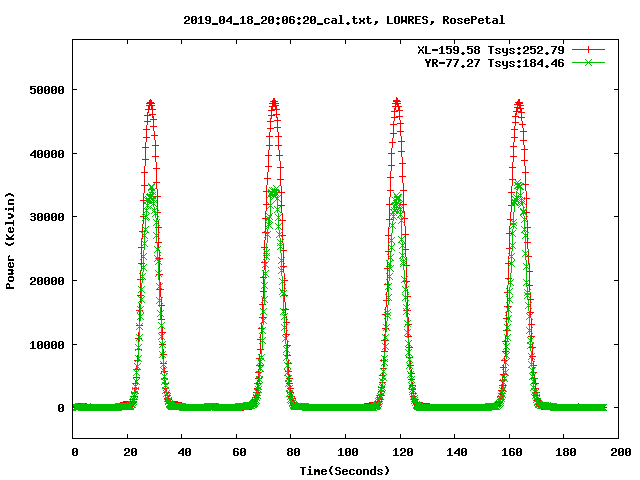The image size is (640, 480).
Task: Select the legend entry 'XL-159.58 Tsys:252.79'
Action: click(x=491, y=50)
